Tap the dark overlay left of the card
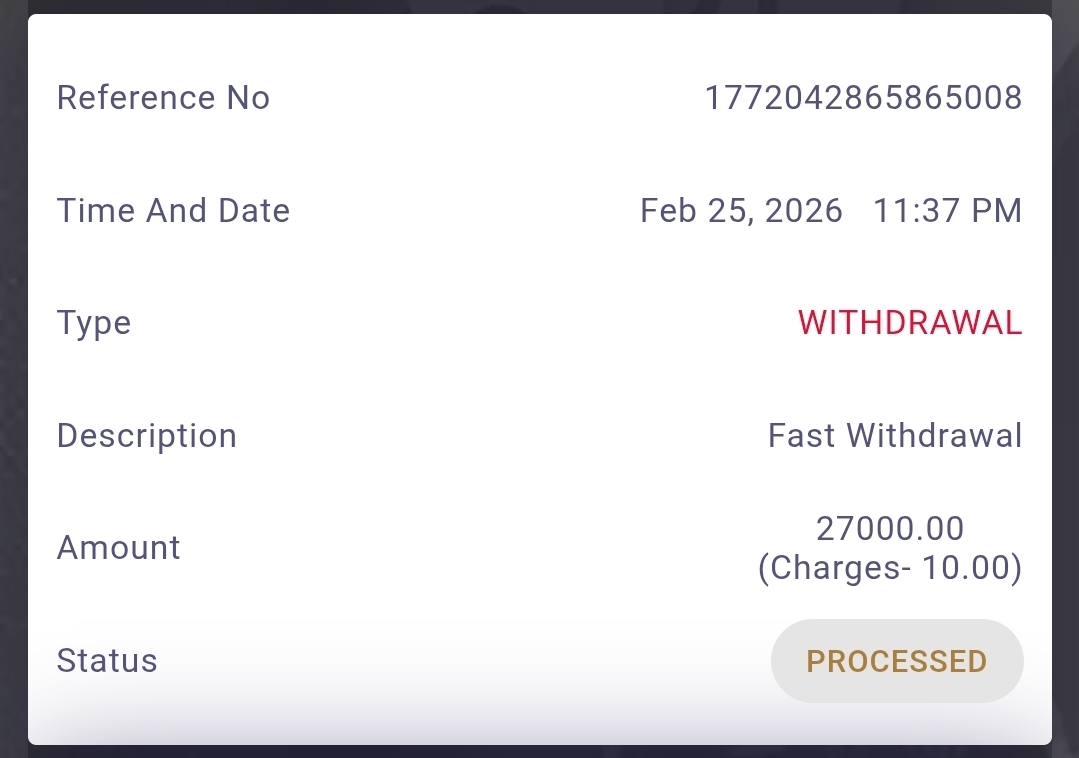1079x758 pixels. [13, 380]
